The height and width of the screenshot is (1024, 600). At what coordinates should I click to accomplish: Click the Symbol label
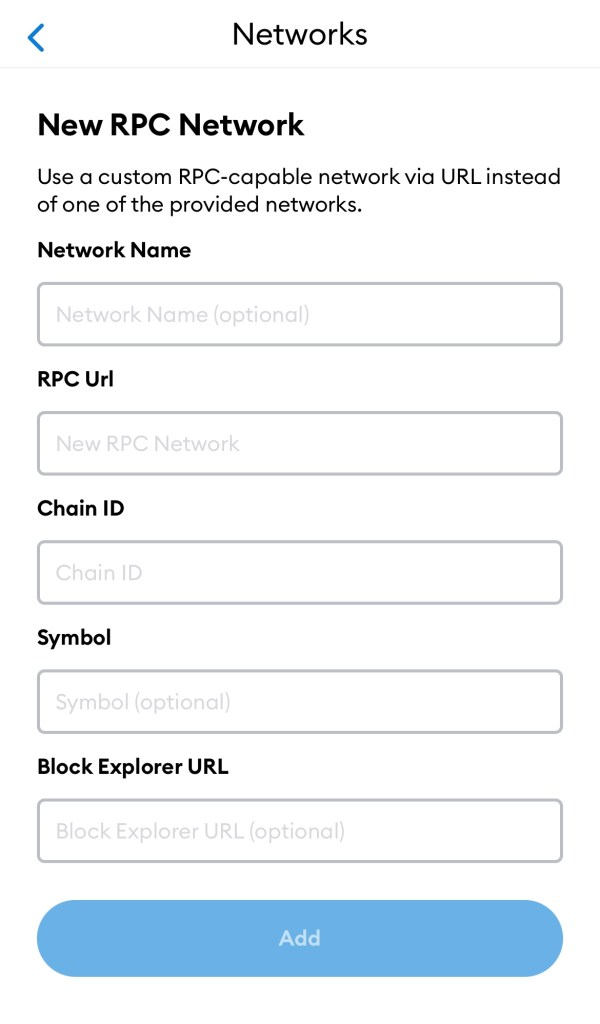(74, 637)
